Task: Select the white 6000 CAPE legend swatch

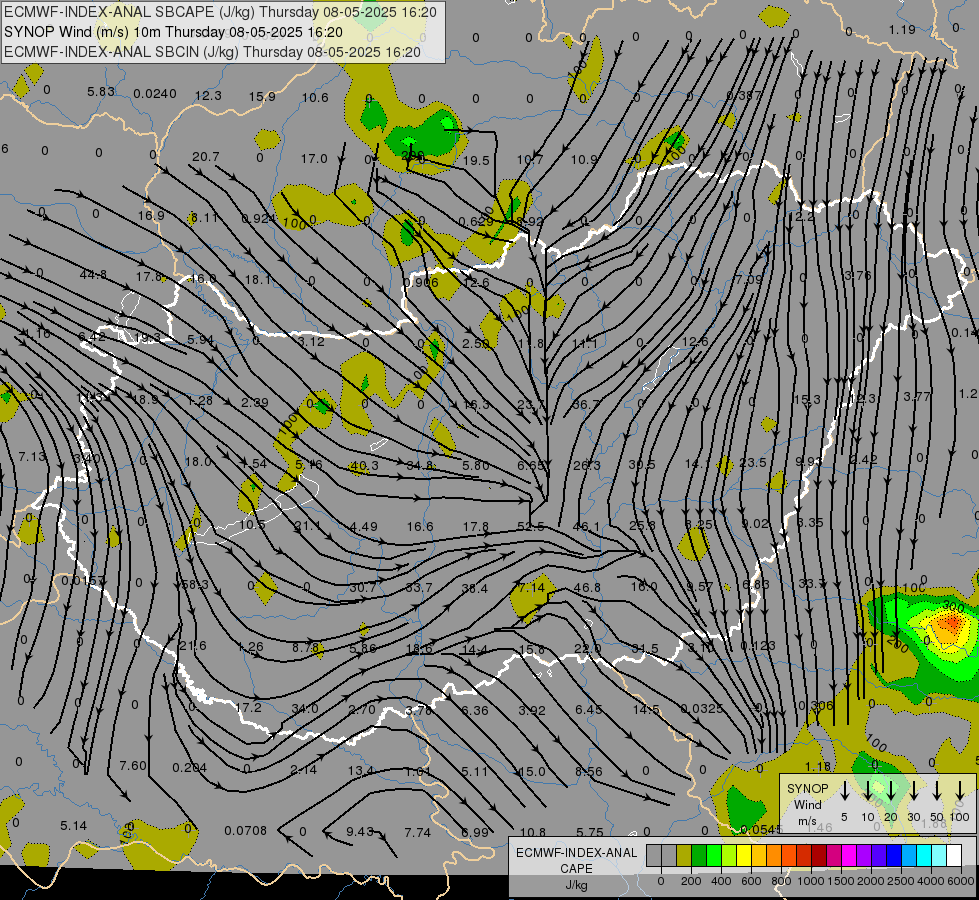Action: (x=954, y=855)
